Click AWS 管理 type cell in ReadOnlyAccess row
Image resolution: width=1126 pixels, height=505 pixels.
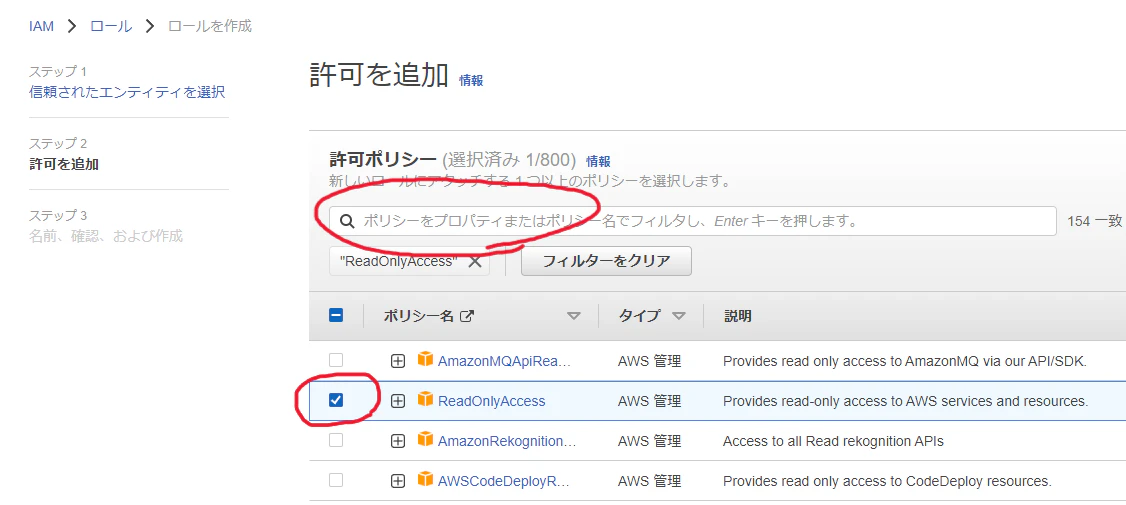pyautogui.click(x=649, y=401)
